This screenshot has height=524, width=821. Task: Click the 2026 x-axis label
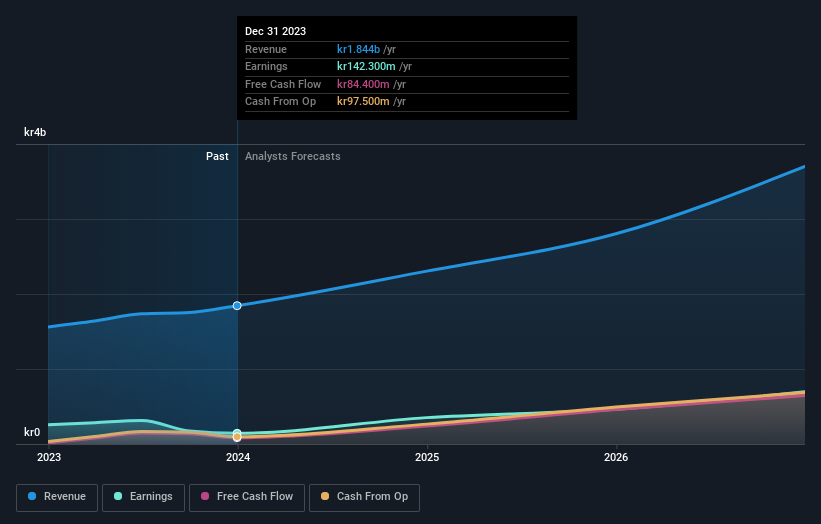coord(616,458)
